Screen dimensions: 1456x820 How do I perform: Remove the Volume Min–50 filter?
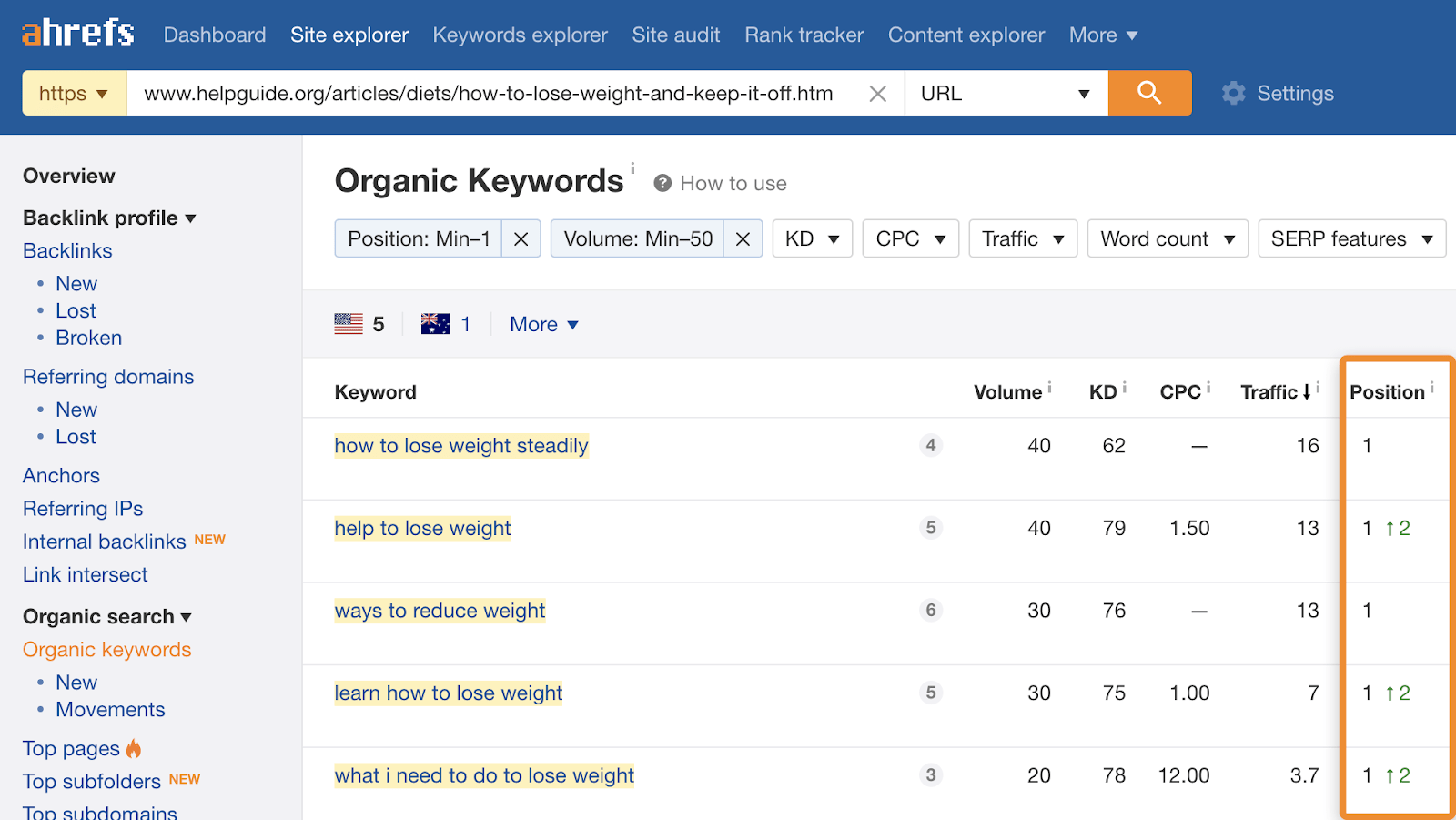point(743,238)
